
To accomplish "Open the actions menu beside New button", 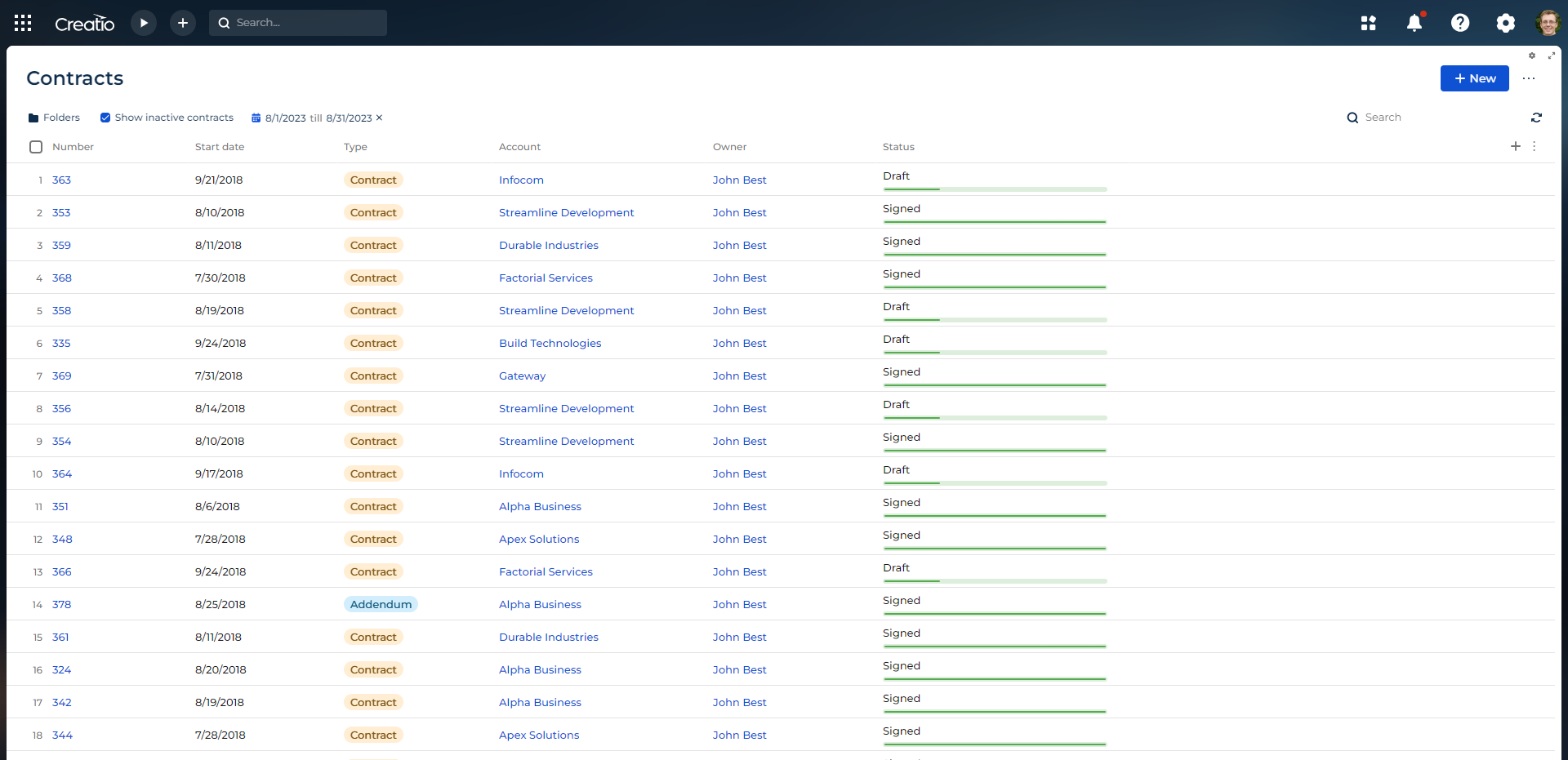I will point(1529,78).
